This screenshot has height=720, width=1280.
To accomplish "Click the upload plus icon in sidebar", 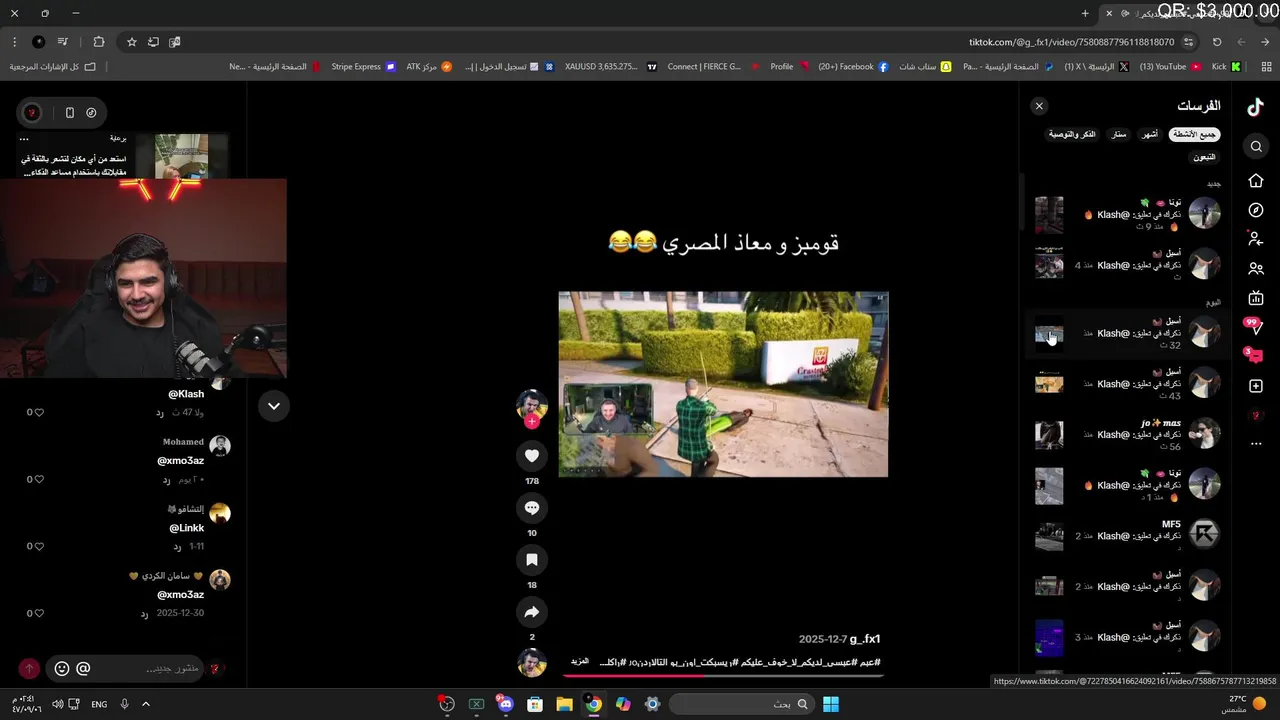I will pyautogui.click(x=1256, y=386).
